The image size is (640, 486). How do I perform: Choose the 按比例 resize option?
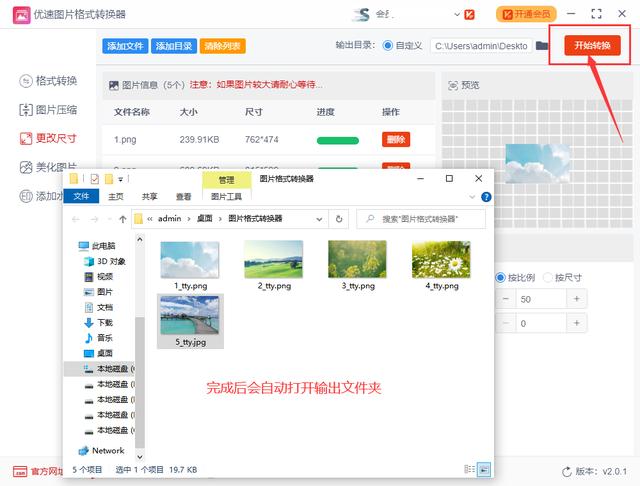501,277
